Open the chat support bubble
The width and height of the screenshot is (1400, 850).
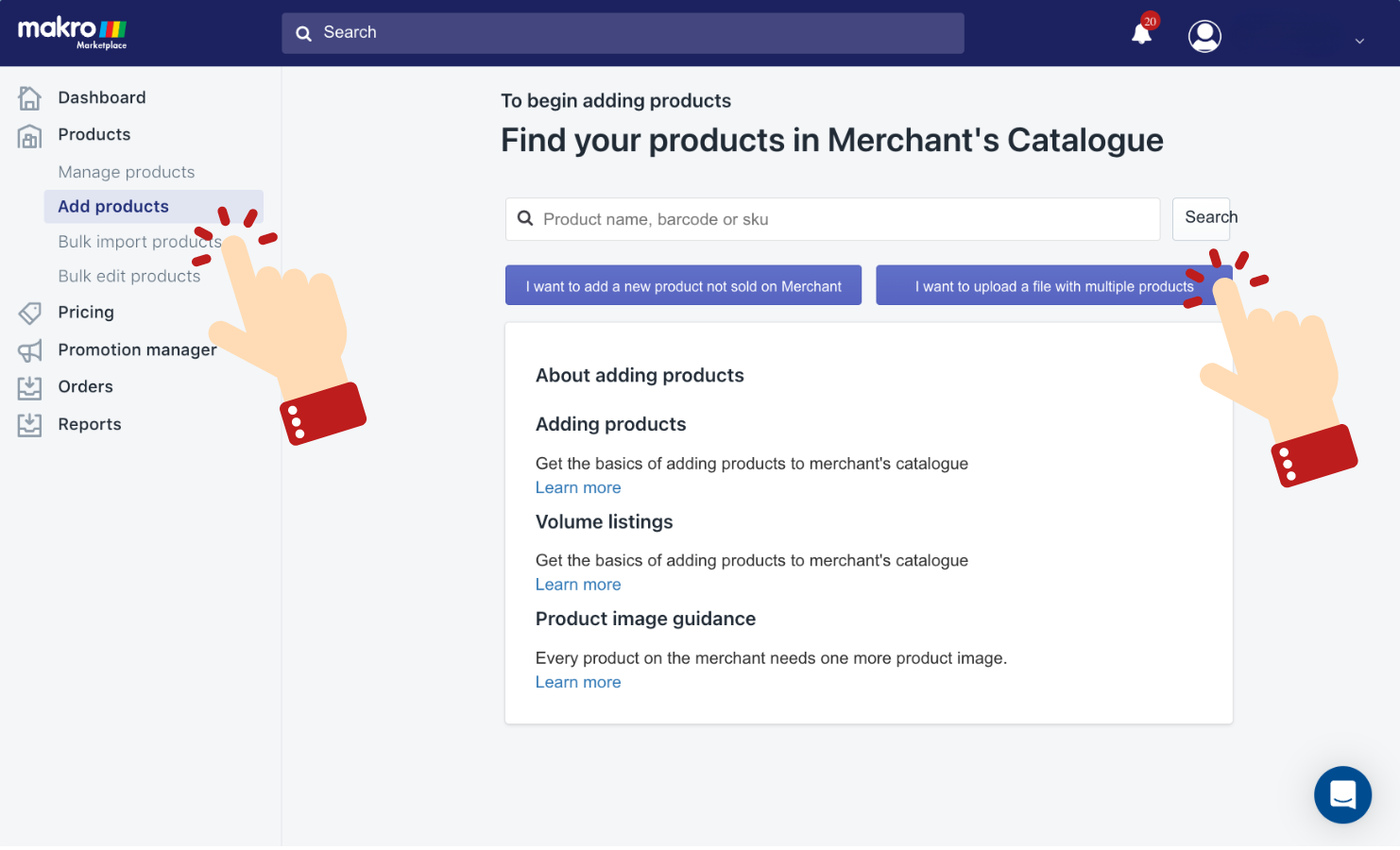tap(1342, 794)
